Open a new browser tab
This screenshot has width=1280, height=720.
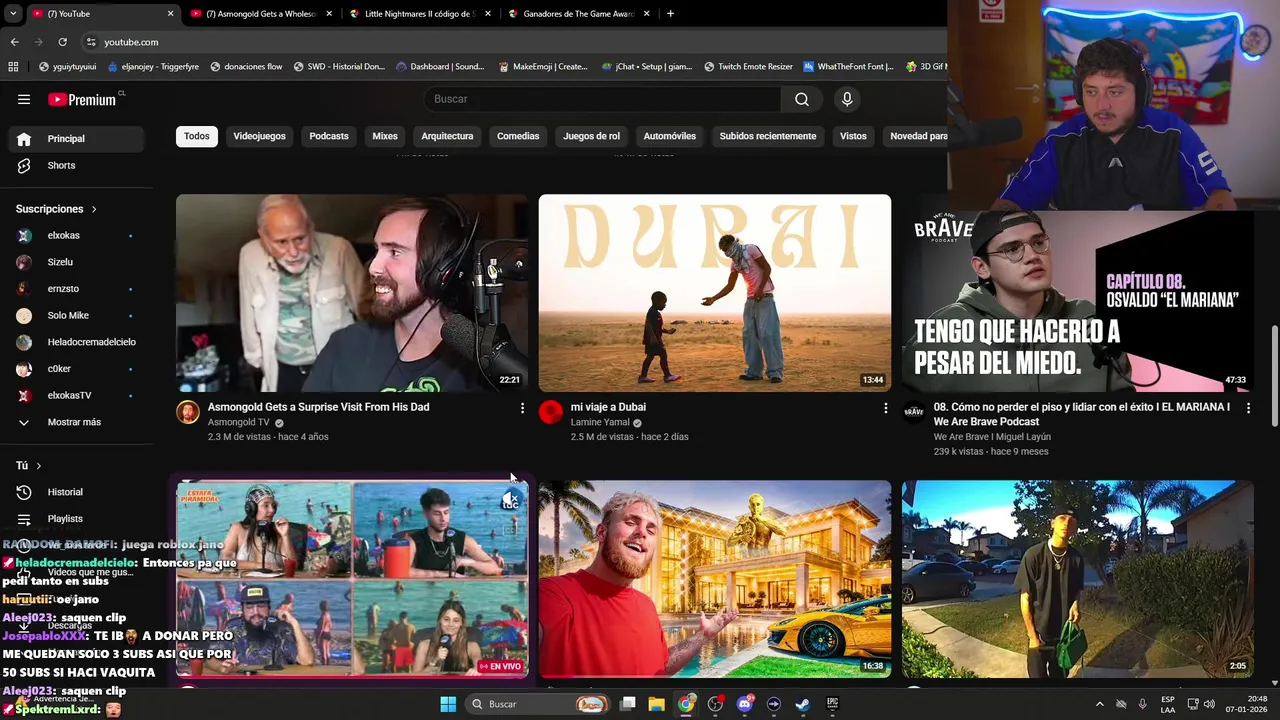point(670,14)
